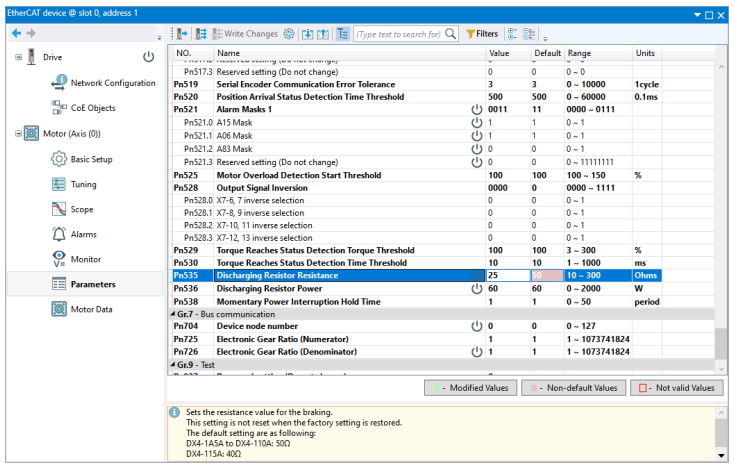735x466 pixels.
Task: Select the Drive node
Action: 52,57
